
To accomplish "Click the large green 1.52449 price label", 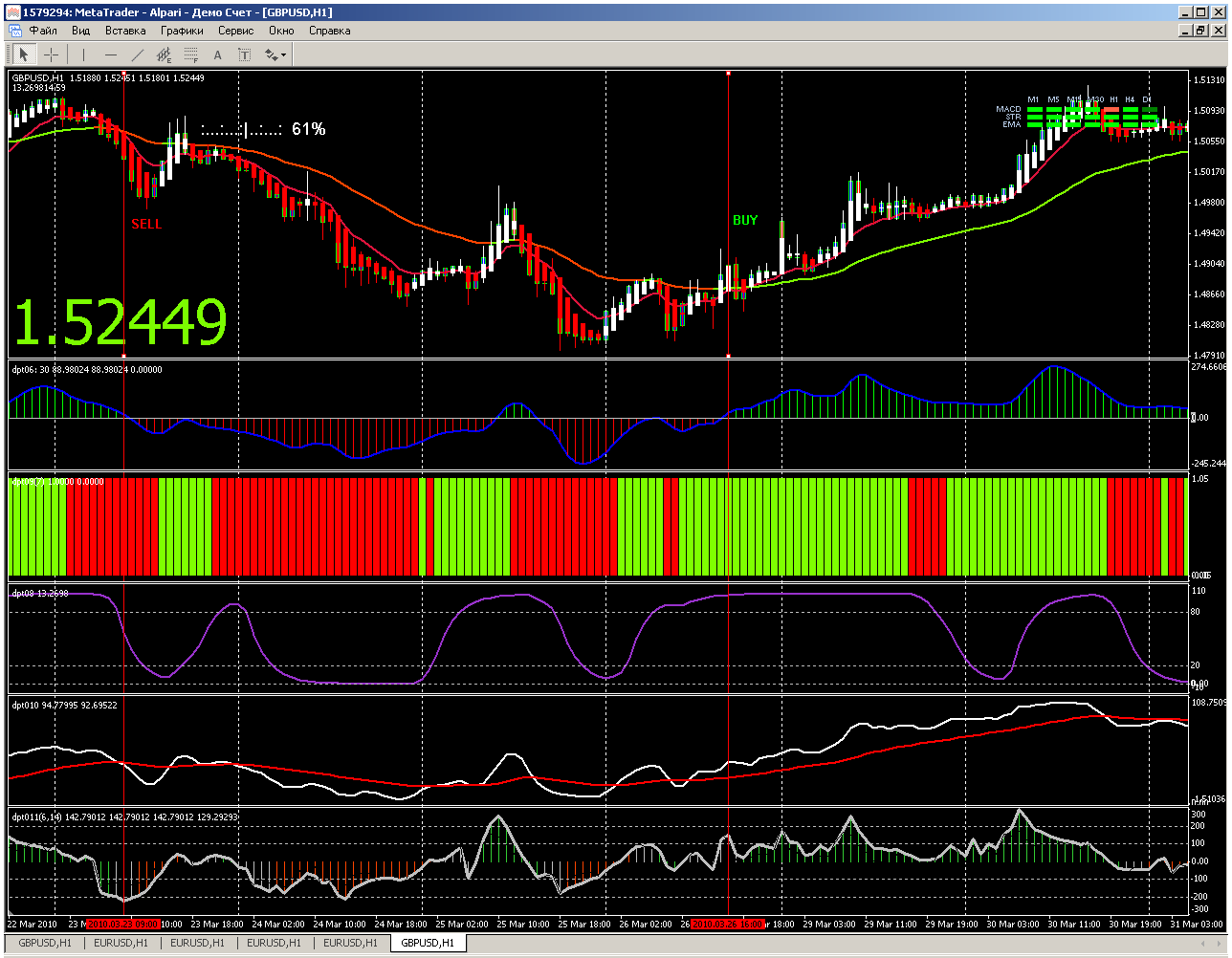I will pyautogui.click(x=121, y=321).
